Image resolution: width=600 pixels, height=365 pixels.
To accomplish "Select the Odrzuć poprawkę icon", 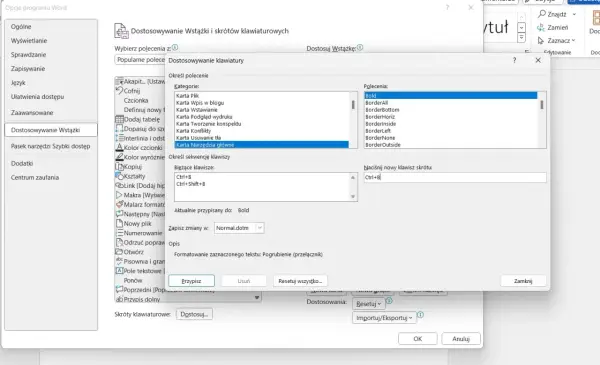I will click(x=119, y=242).
